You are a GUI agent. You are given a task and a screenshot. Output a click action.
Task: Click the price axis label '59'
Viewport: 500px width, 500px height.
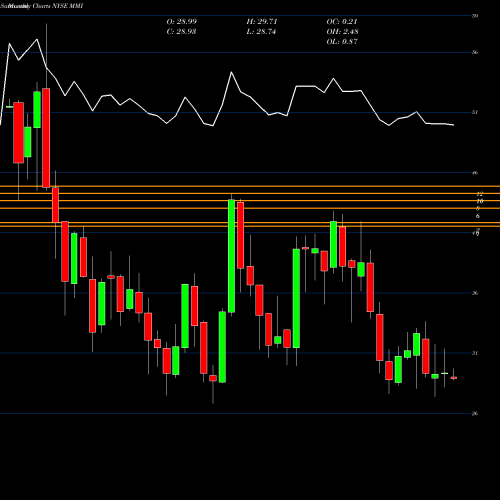tap(475, 16)
